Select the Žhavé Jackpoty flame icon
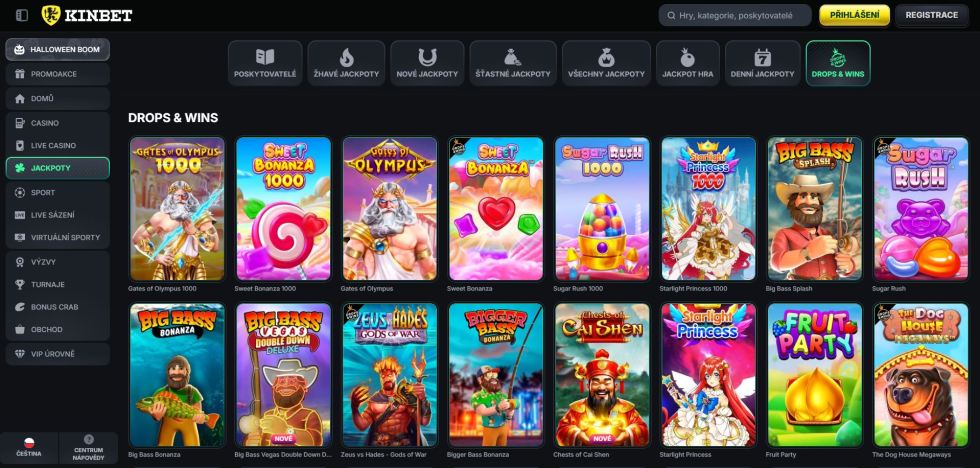Screen dimensions: 980x468 point(346,57)
